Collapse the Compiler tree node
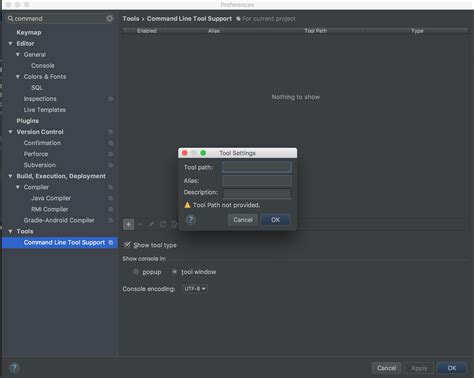Image resolution: width=474 pixels, height=378 pixels. pyautogui.click(x=18, y=187)
